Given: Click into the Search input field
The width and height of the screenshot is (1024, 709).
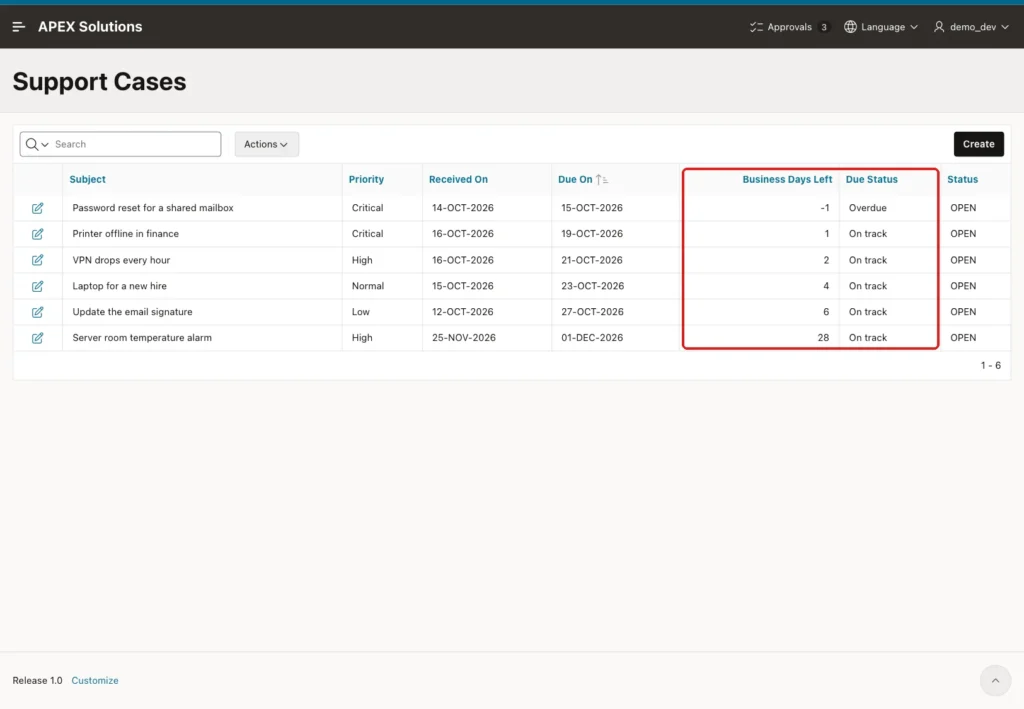Looking at the screenshot, I should (x=135, y=144).
